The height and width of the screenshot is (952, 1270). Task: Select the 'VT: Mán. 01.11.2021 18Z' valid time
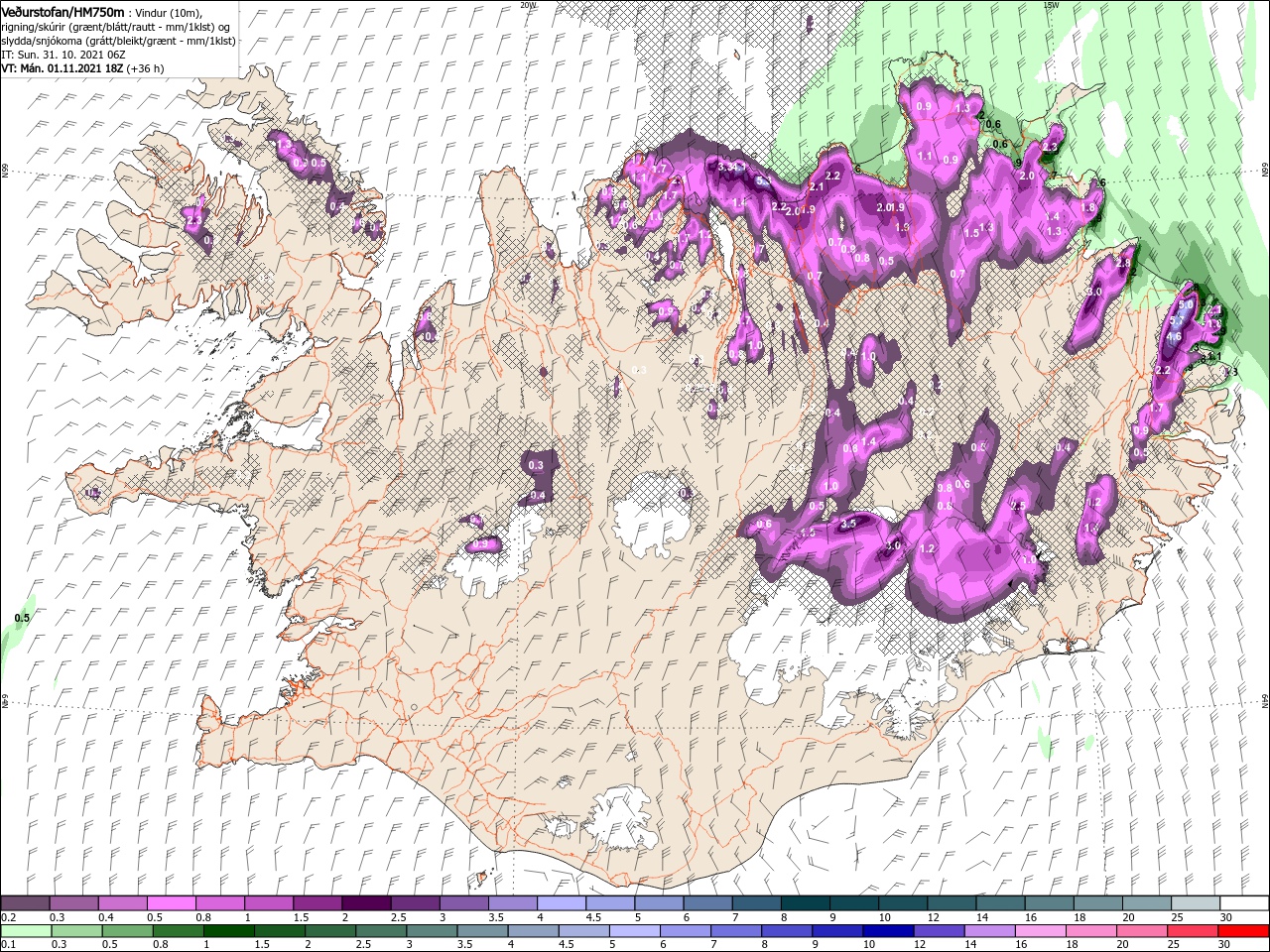63,68
